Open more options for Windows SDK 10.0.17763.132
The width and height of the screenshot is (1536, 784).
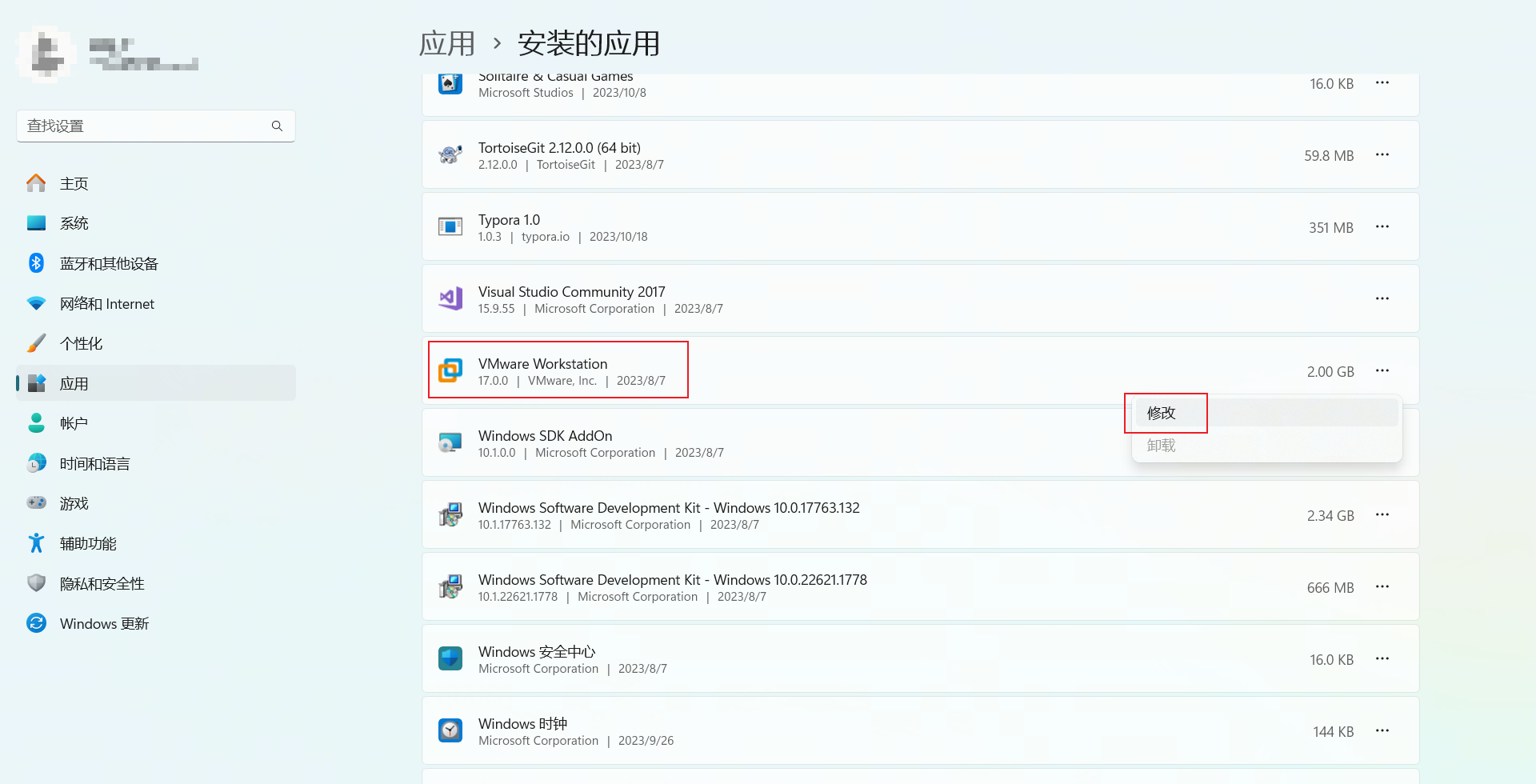[x=1382, y=514]
